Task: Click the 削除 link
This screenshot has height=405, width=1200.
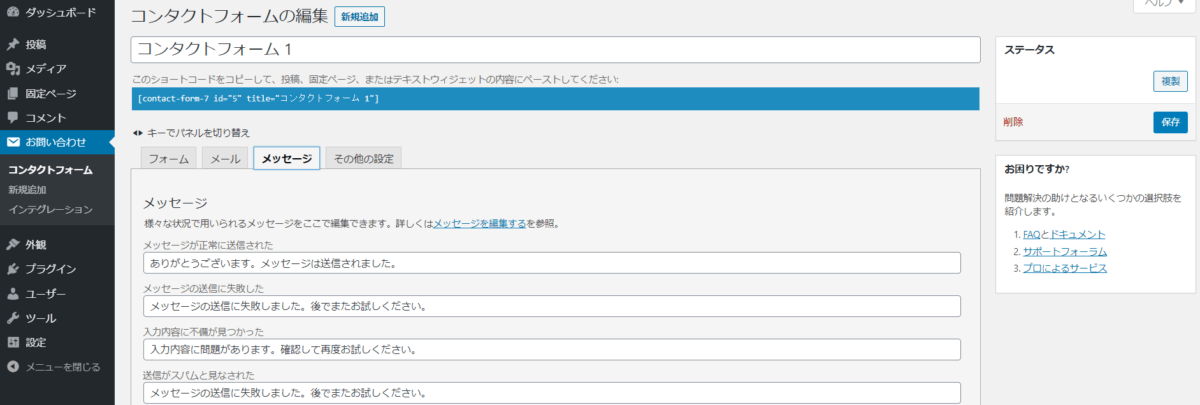Action: click(x=1014, y=122)
